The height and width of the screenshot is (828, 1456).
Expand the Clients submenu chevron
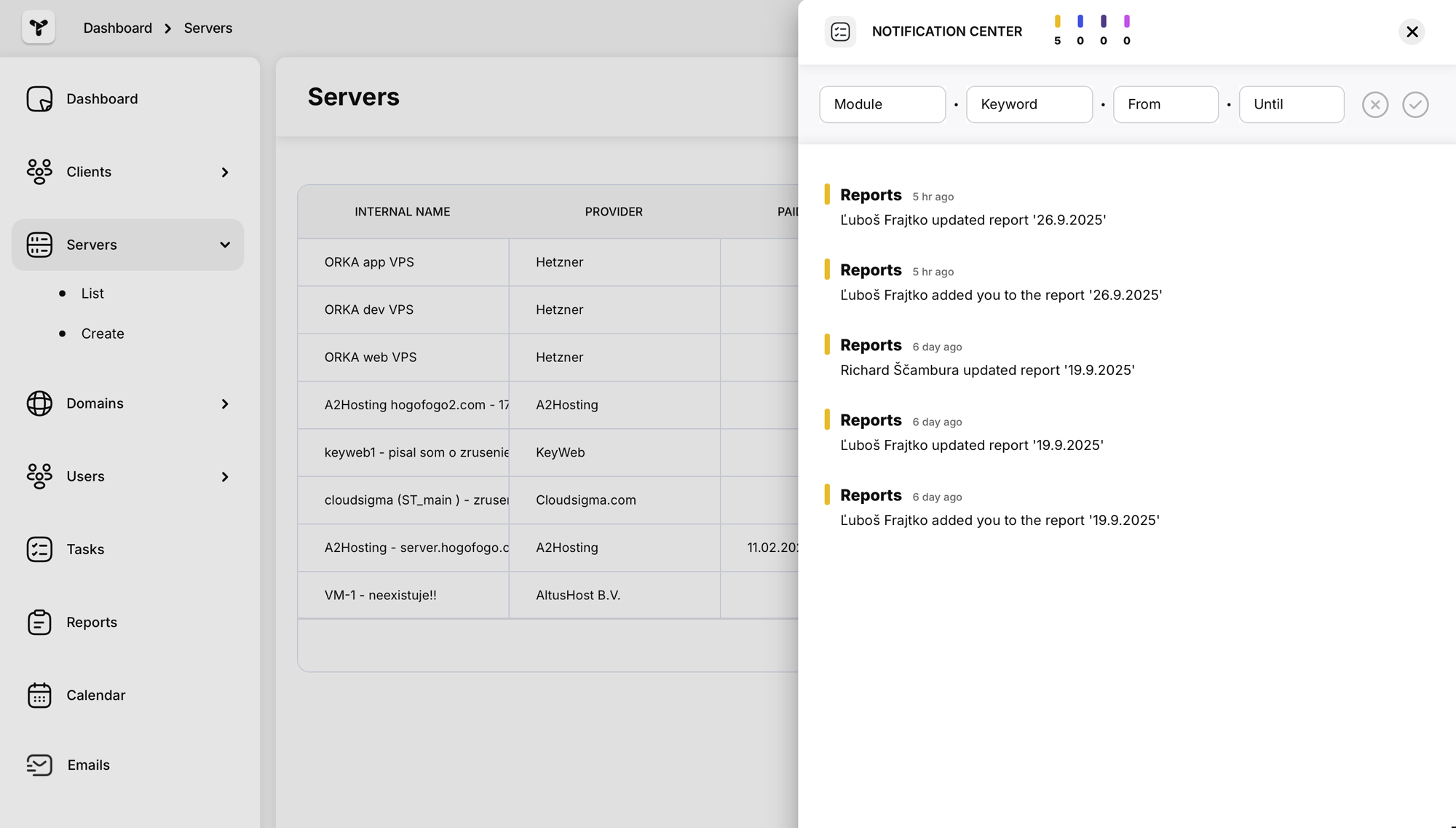[225, 173]
